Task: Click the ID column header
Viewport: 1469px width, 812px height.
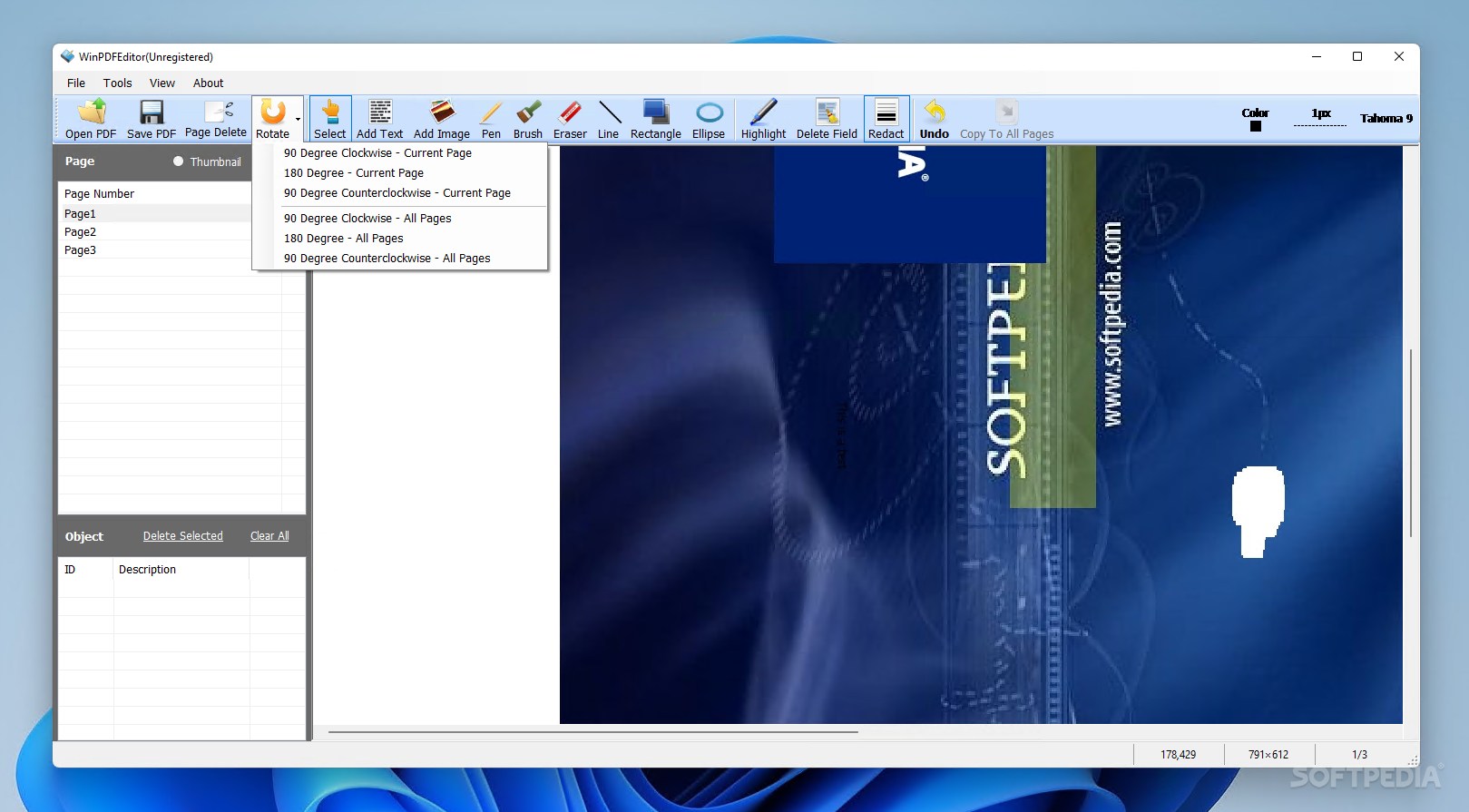Action: coord(86,570)
